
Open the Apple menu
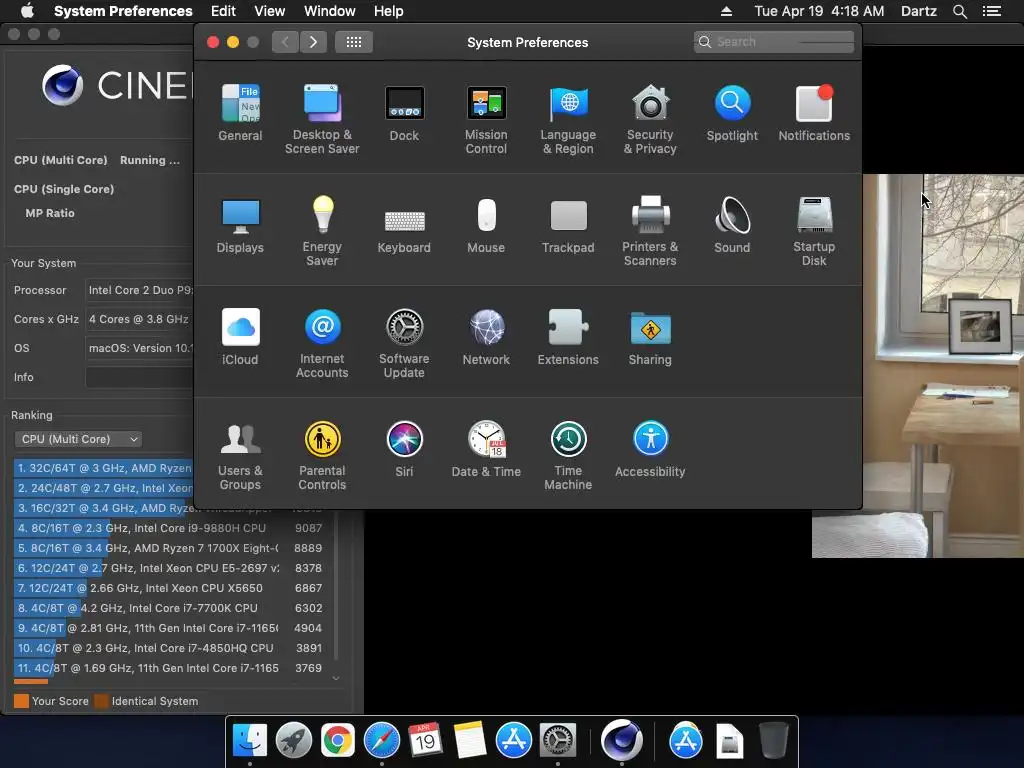click(27, 11)
